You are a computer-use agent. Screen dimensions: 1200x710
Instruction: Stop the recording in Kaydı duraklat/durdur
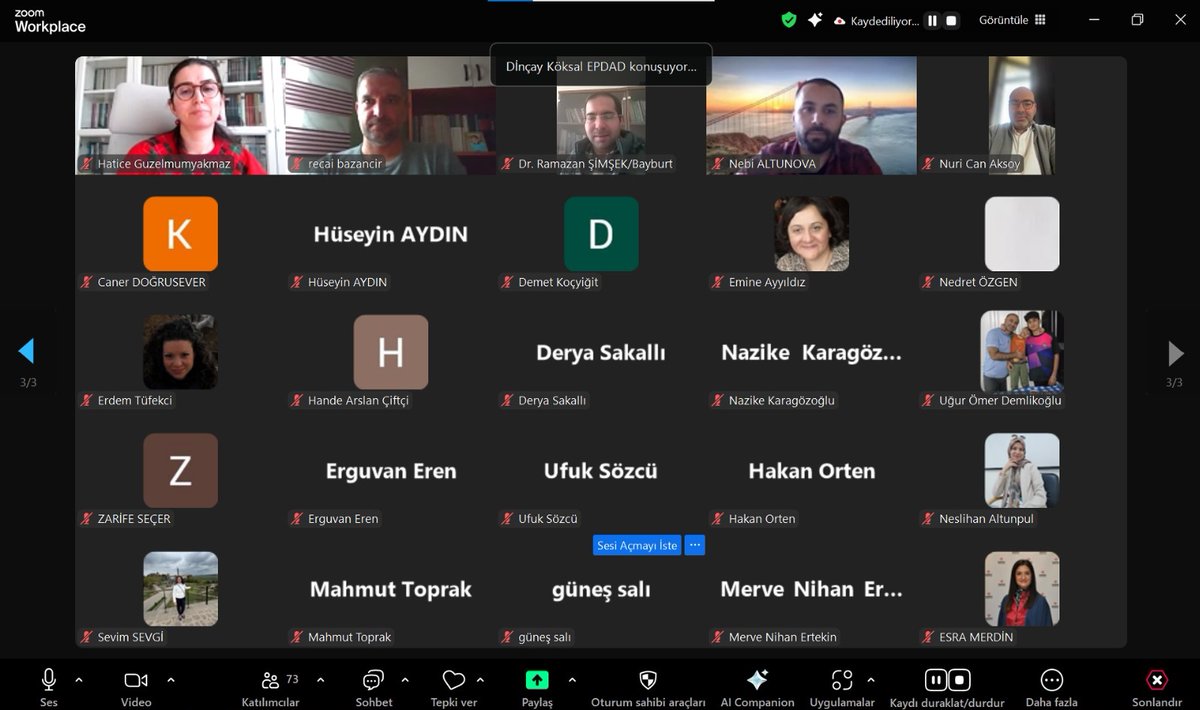click(x=959, y=680)
